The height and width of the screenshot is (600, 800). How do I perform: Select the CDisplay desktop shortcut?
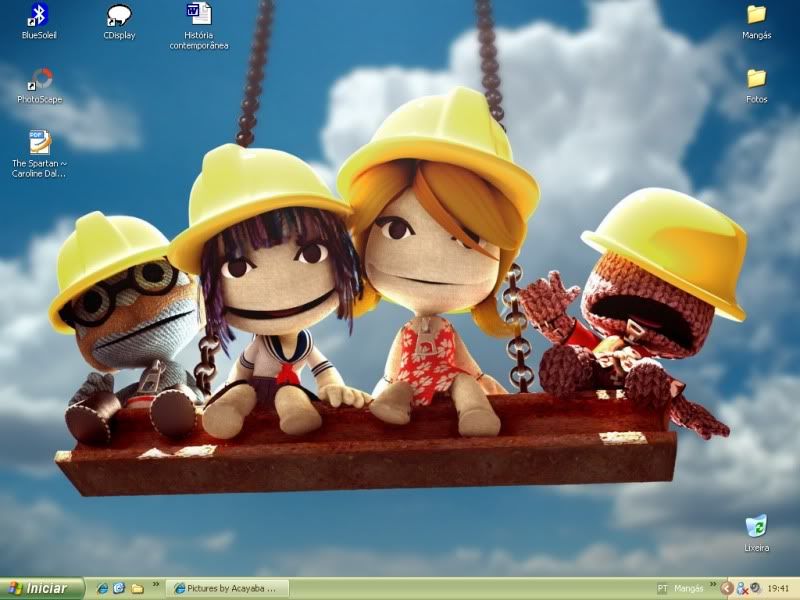click(x=119, y=20)
